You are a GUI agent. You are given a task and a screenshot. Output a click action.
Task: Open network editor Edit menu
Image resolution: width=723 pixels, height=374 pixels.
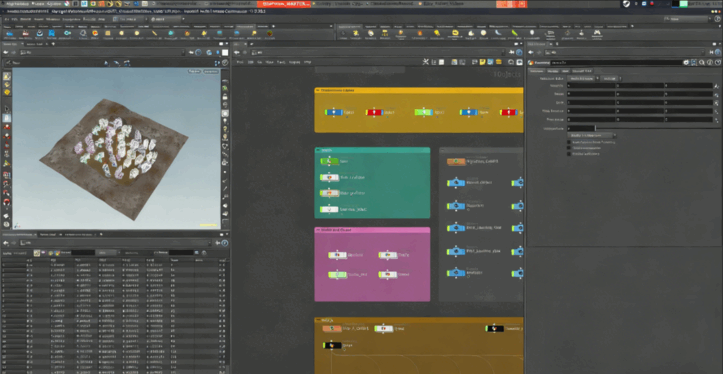pos(250,62)
